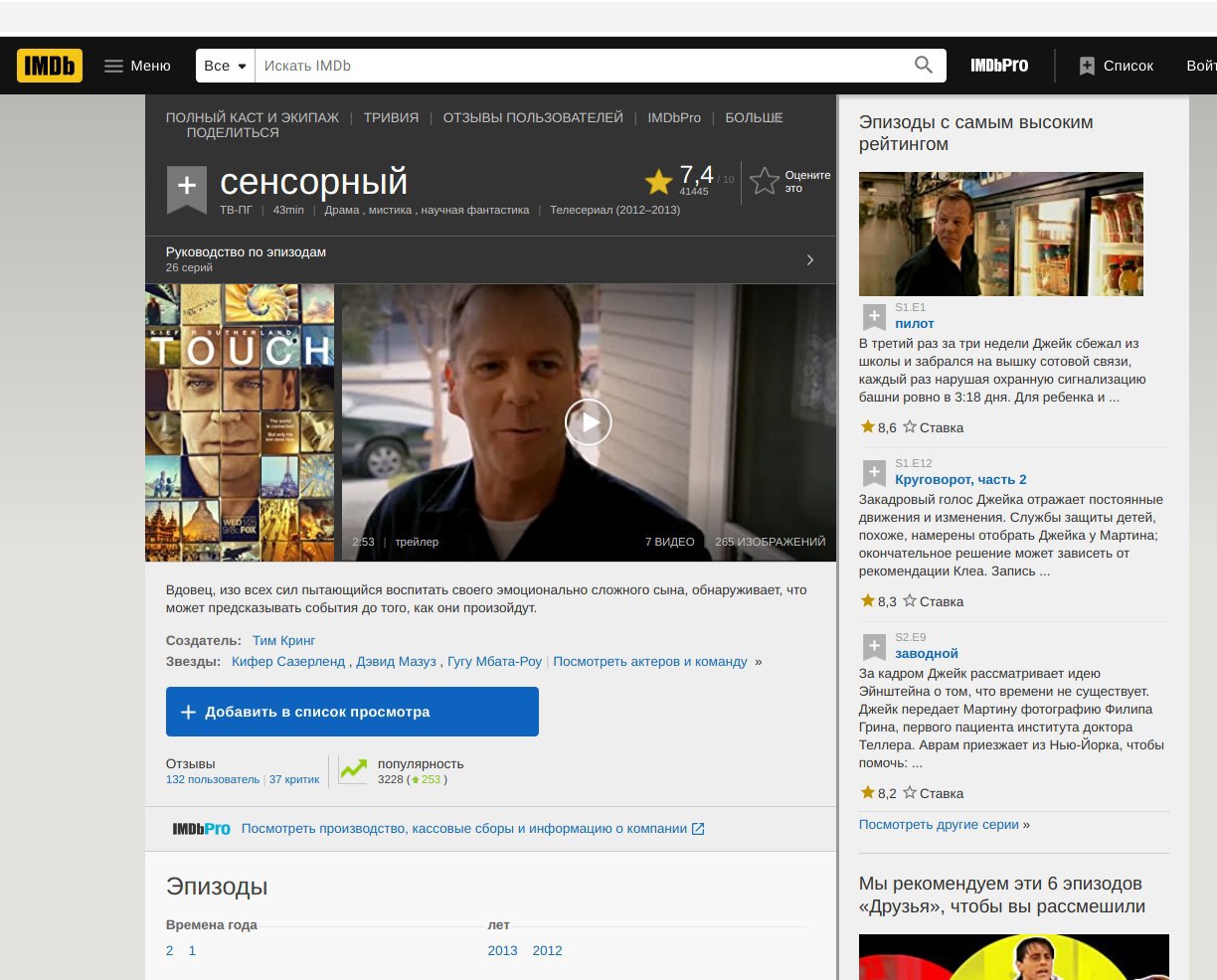Image resolution: width=1217 pixels, height=980 pixels.
Task: Open Круговорот, часть 2 episode
Action: click(x=960, y=479)
